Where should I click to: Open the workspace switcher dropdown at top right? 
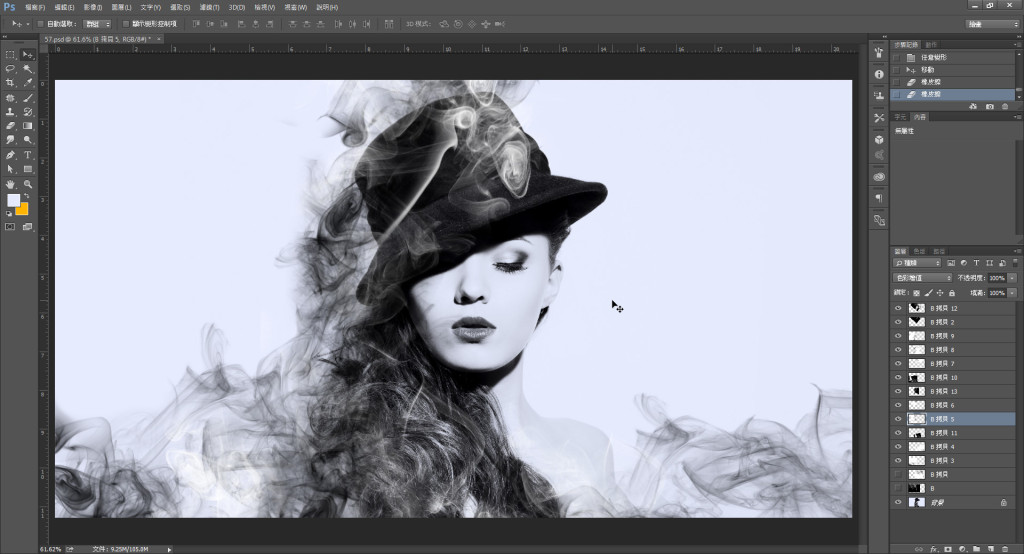(993, 23)
